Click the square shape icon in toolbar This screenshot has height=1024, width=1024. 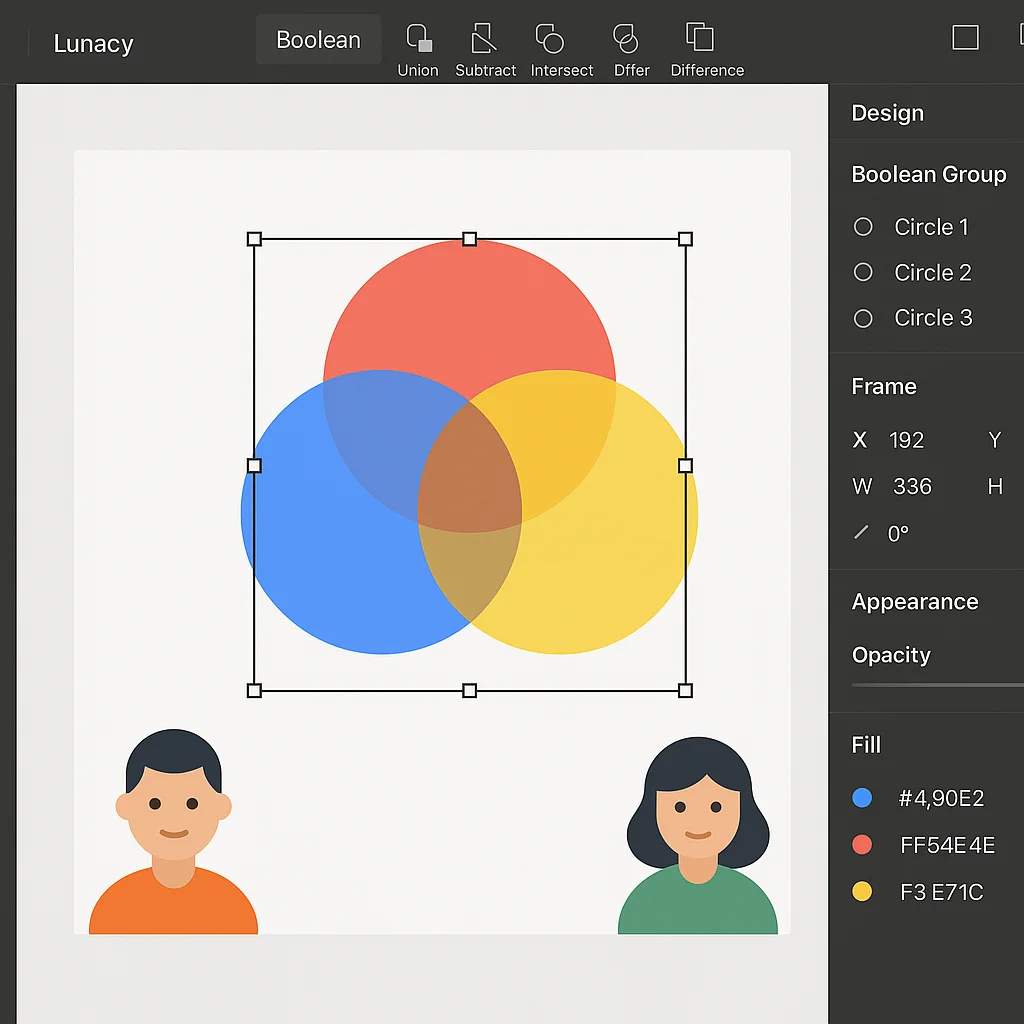tap(965, 38)
